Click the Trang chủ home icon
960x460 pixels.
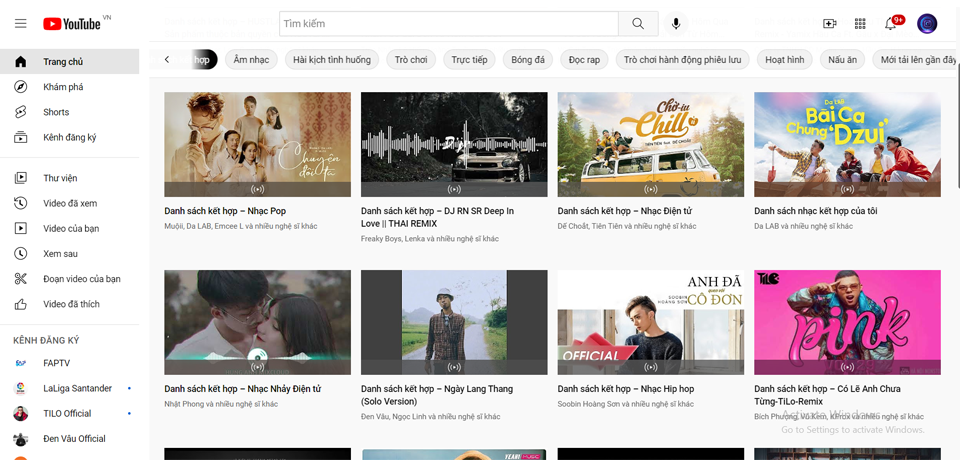point(21,61)
